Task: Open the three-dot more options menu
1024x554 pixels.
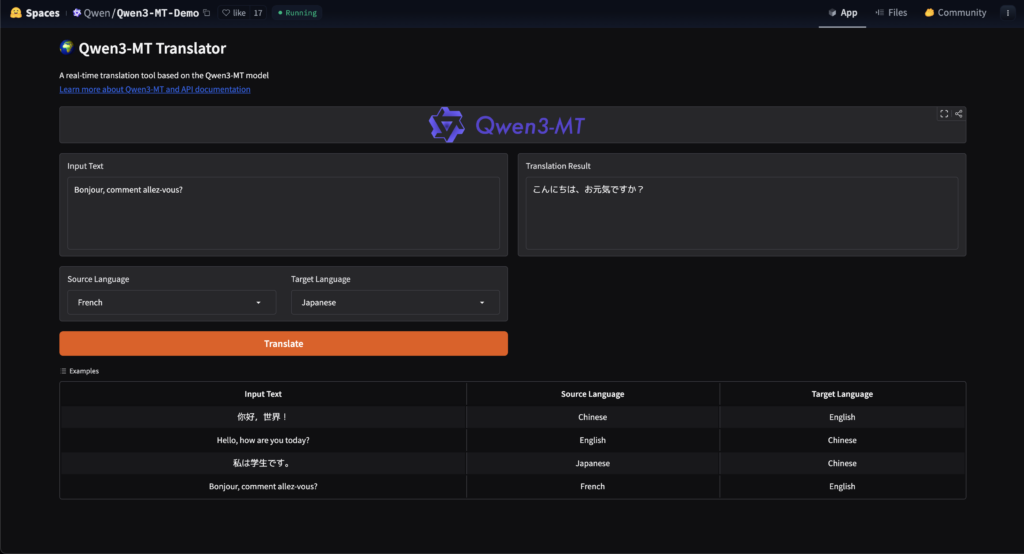Action: [x=1008, y=12]
